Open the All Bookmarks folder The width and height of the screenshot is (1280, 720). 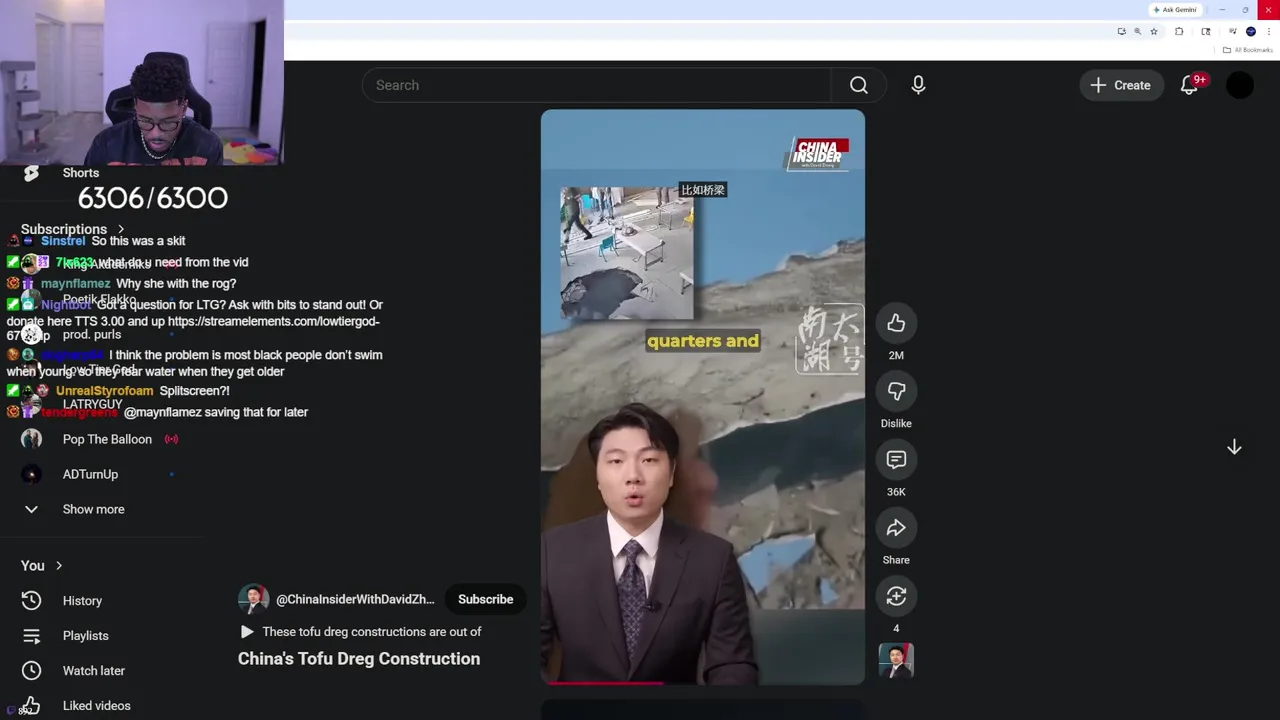[1248, 50]
